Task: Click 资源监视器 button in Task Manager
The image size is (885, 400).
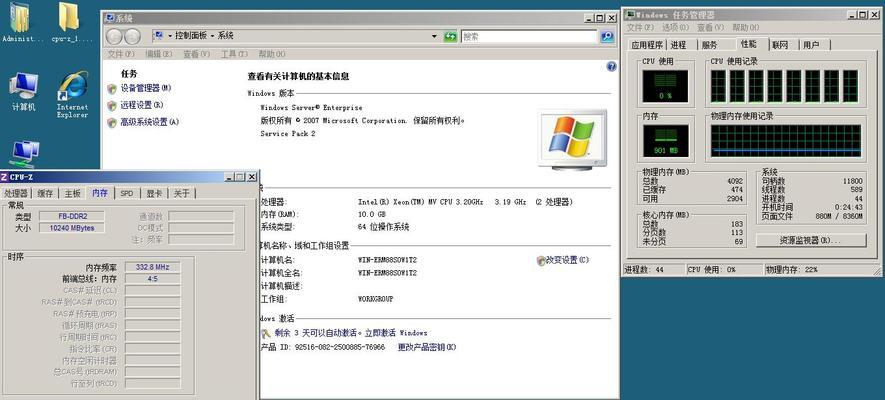Action: (810, 240)
